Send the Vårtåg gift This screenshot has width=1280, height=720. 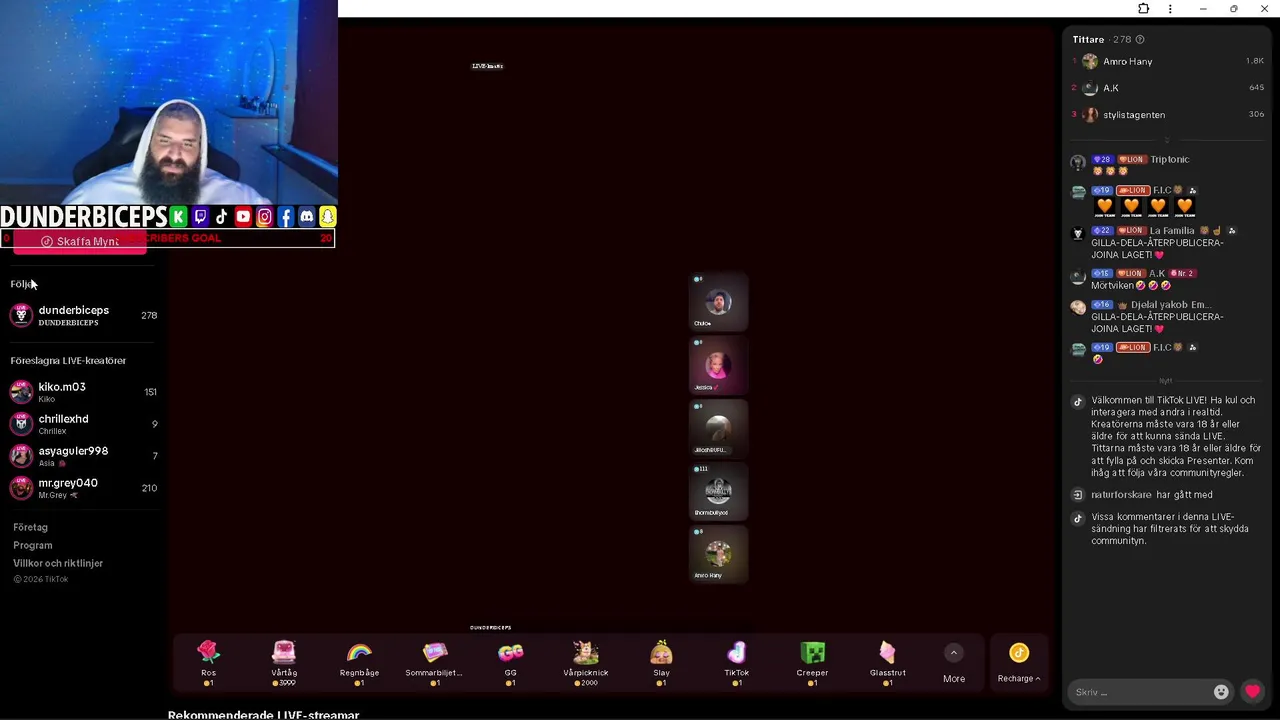pos(284,662)
